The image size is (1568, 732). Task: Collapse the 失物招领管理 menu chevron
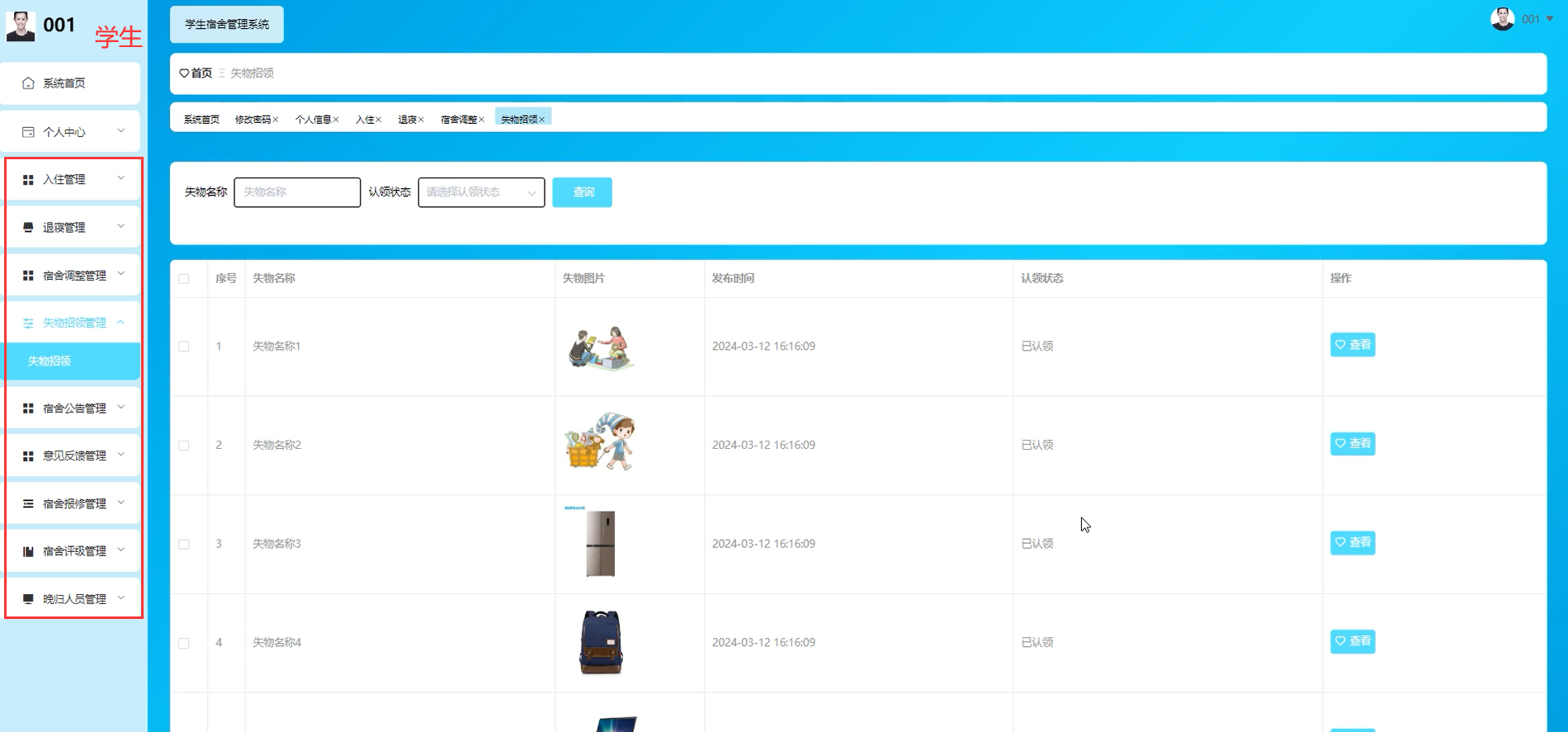tap(121, 323)
